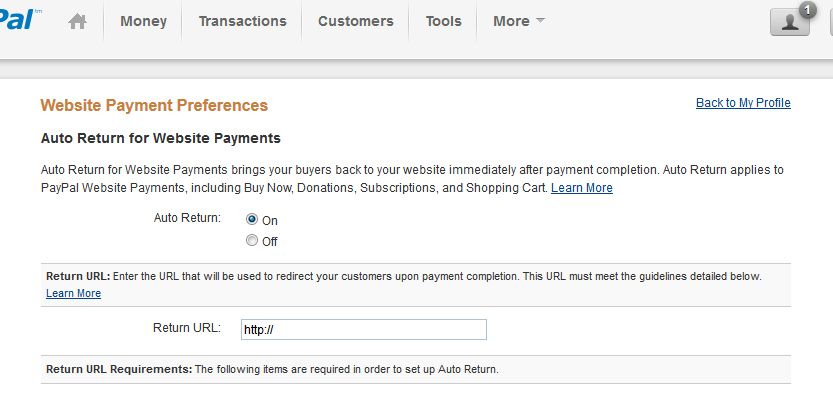Open the Money menu
This screenshot has height=401, width=833.
143,21
